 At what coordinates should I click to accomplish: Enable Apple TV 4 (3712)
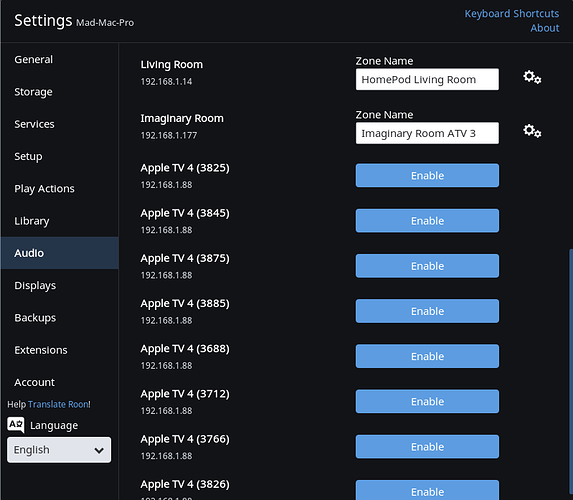427,401
